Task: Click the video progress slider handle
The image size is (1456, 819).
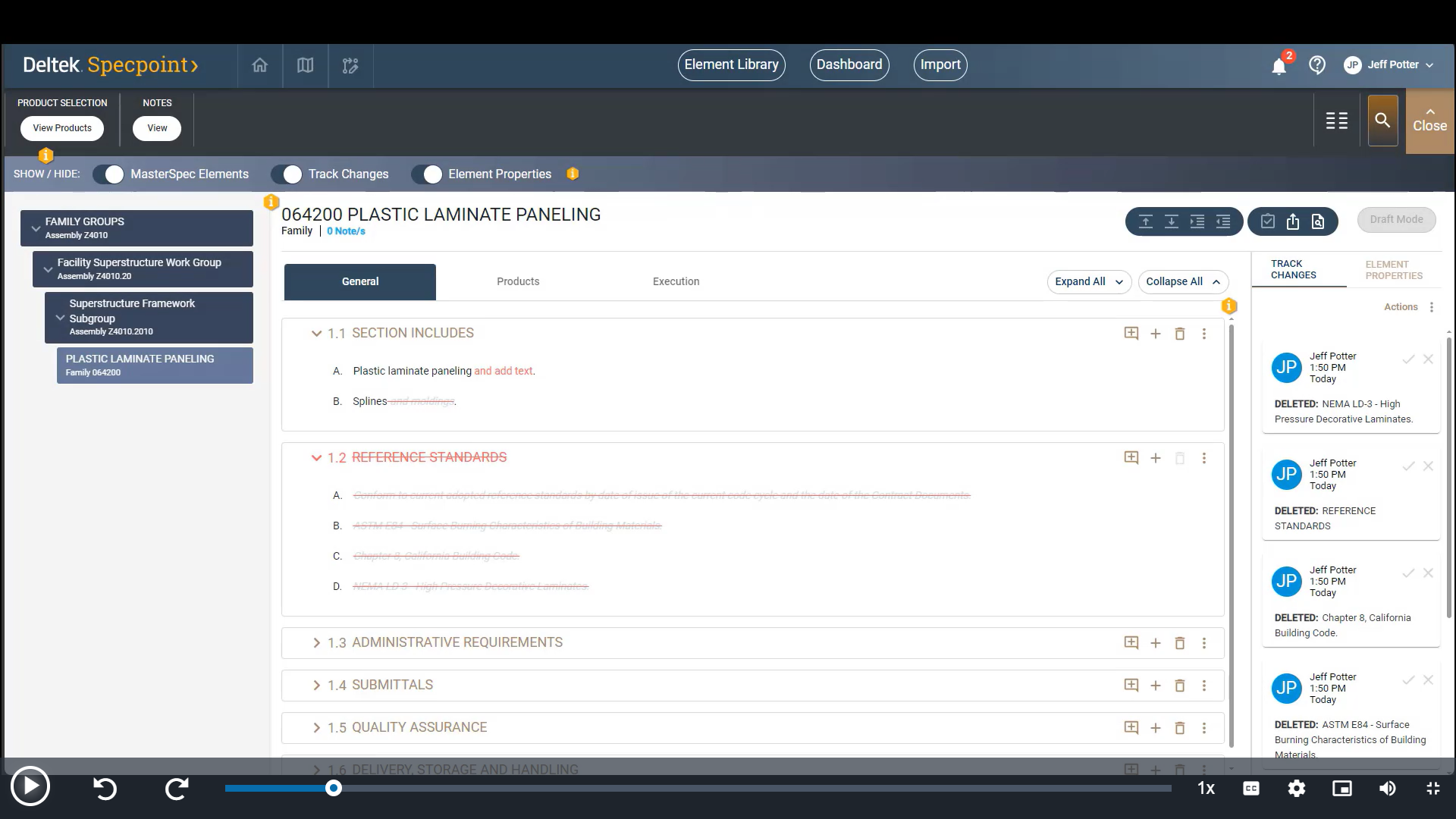Action: (334, 789)
